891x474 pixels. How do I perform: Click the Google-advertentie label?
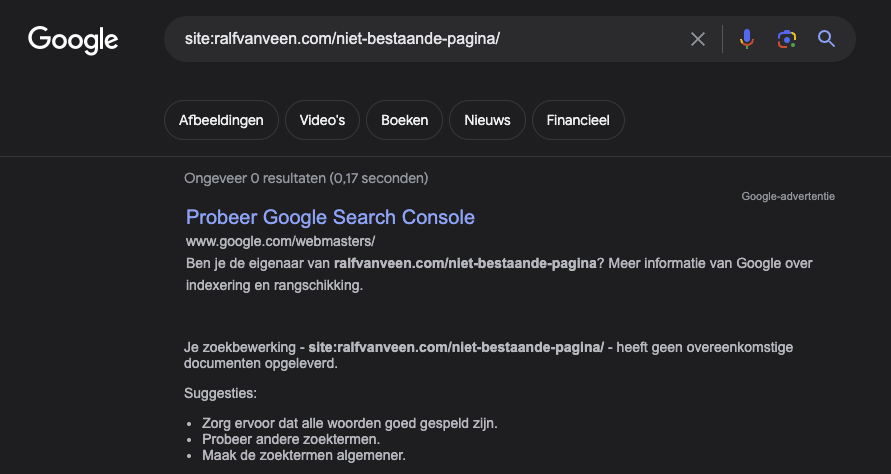[x=788, y=196]
